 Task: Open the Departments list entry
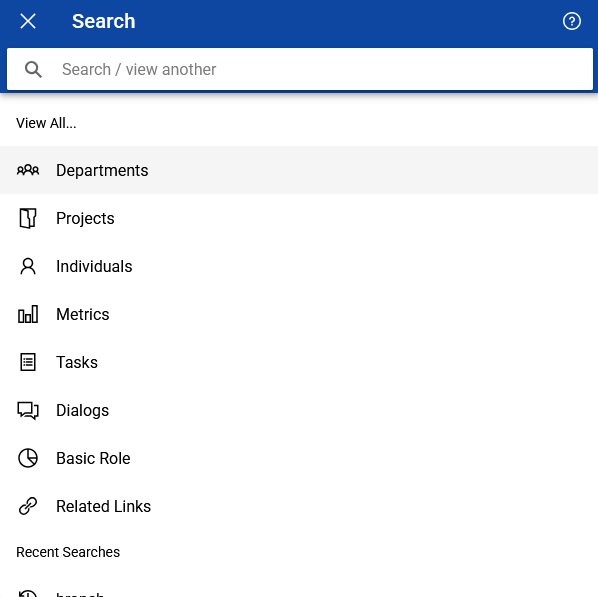tap(299, 170)
